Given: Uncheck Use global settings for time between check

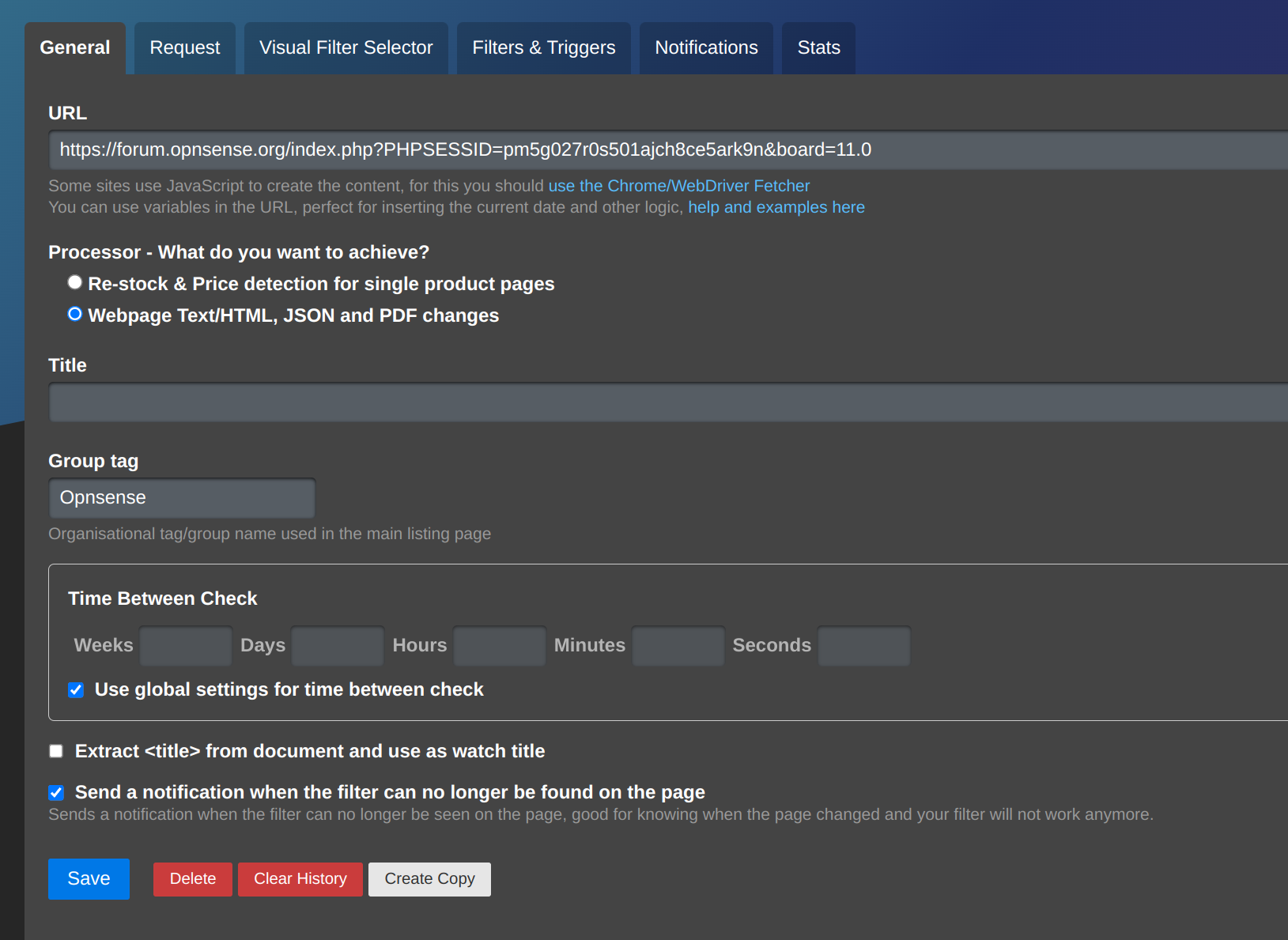Looking at the screenshot, I should pyautogui.click(x=76, y=690).
